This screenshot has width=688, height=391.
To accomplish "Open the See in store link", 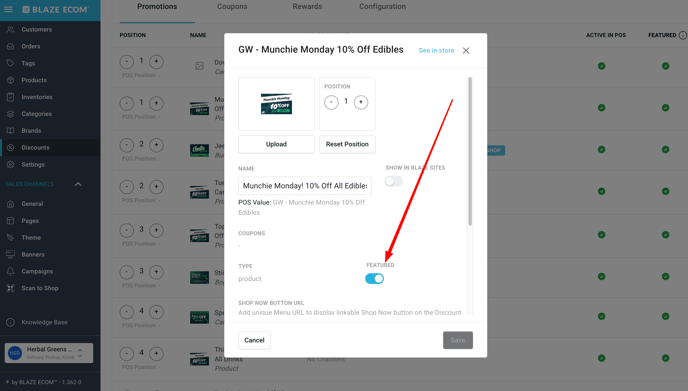I will click(x=436, y=50).
